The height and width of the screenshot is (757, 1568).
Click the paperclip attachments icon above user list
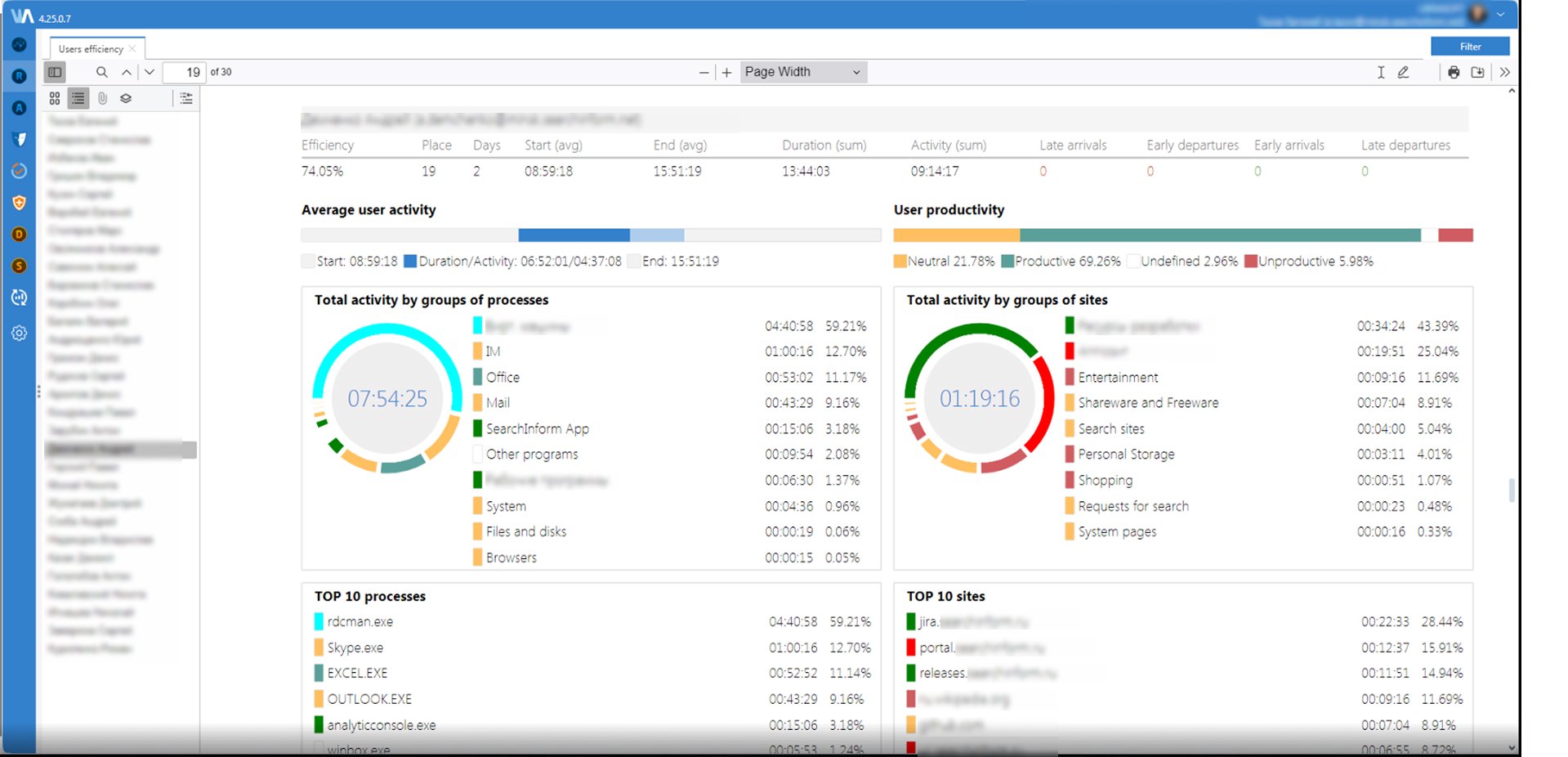tap(101, 98)
